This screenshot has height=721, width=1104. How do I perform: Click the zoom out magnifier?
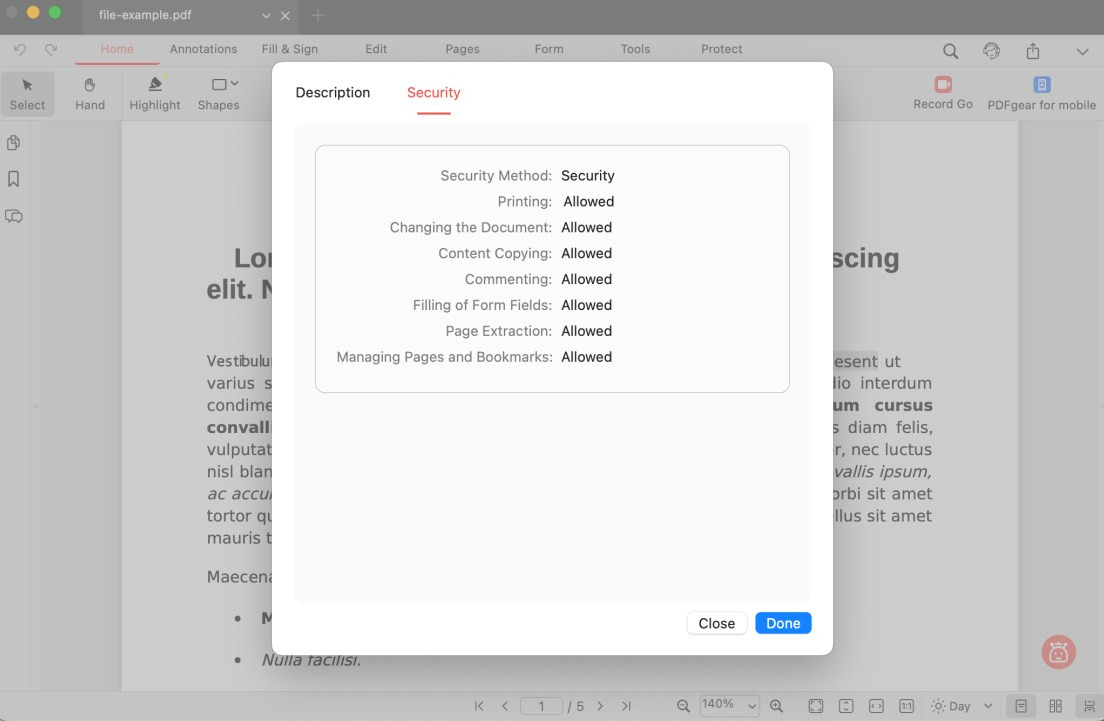pyautogui.click(x=683, y=706)
